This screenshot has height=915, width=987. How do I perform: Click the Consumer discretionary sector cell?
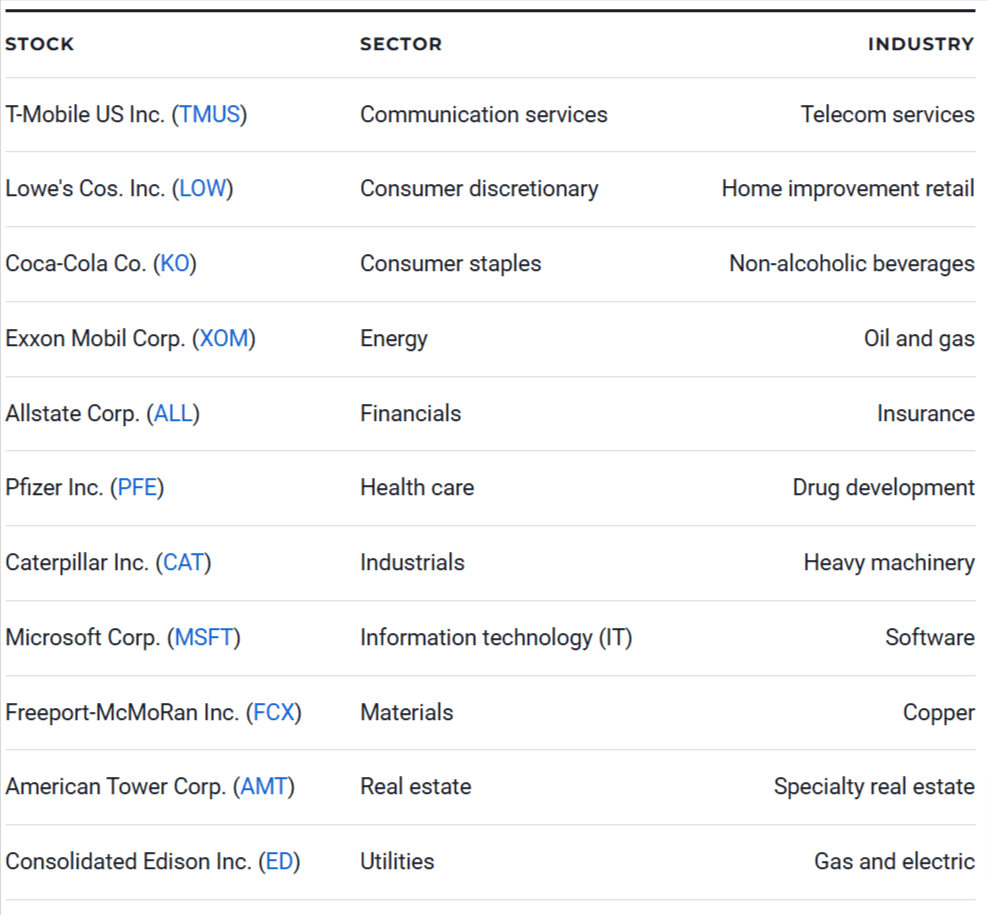click(479, 189)
